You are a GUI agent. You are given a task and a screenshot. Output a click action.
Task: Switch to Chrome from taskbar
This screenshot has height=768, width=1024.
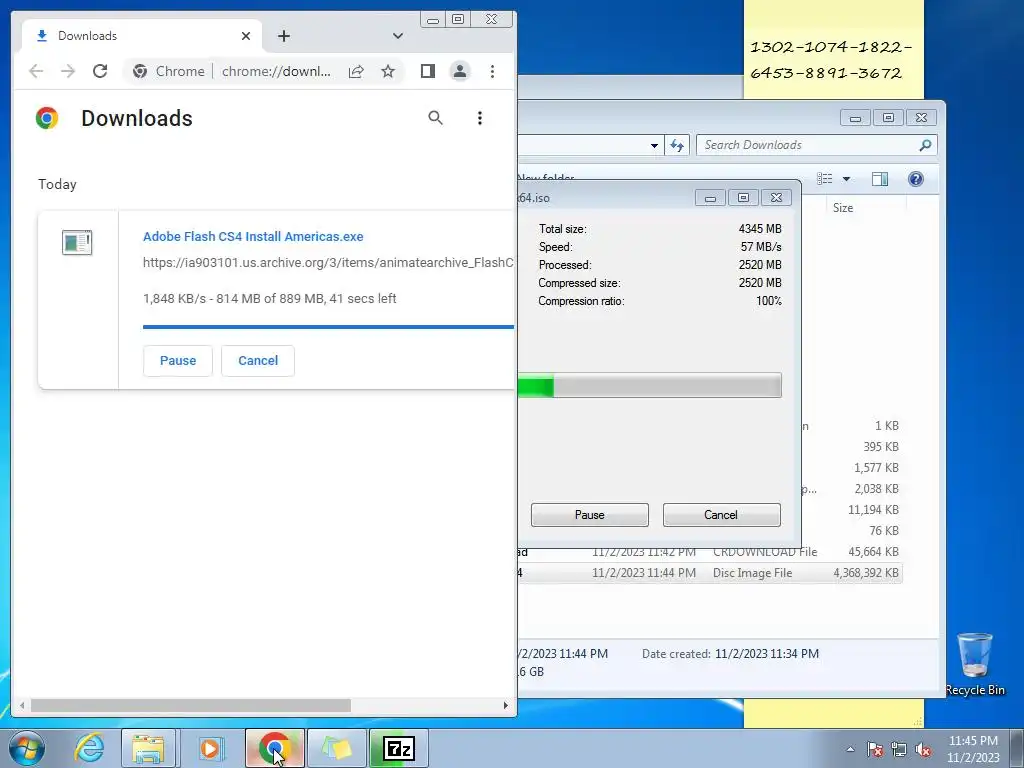click(274, 748)
